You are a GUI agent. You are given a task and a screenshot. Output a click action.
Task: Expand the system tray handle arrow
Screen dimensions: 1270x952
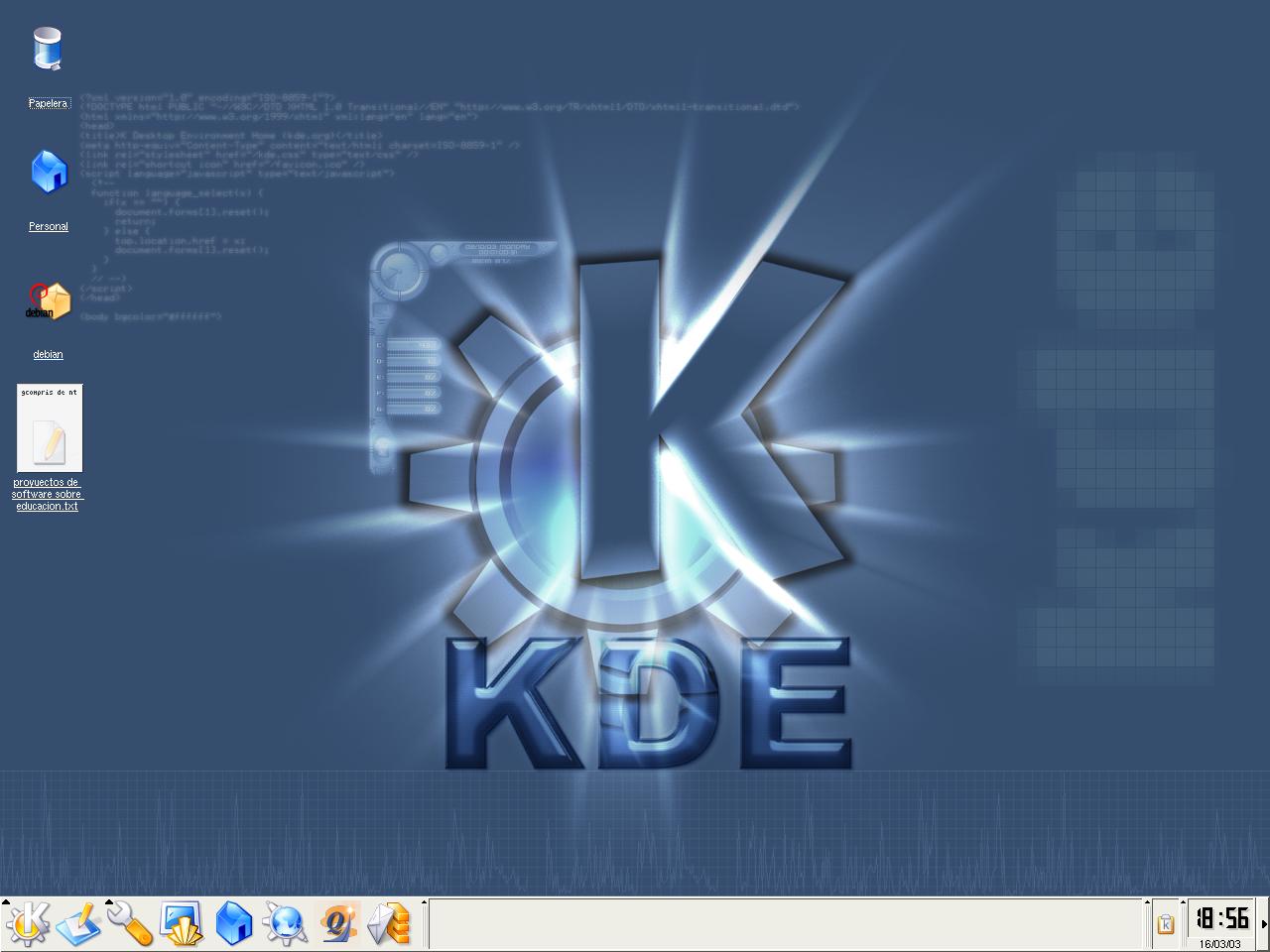tap(1149, 903)
